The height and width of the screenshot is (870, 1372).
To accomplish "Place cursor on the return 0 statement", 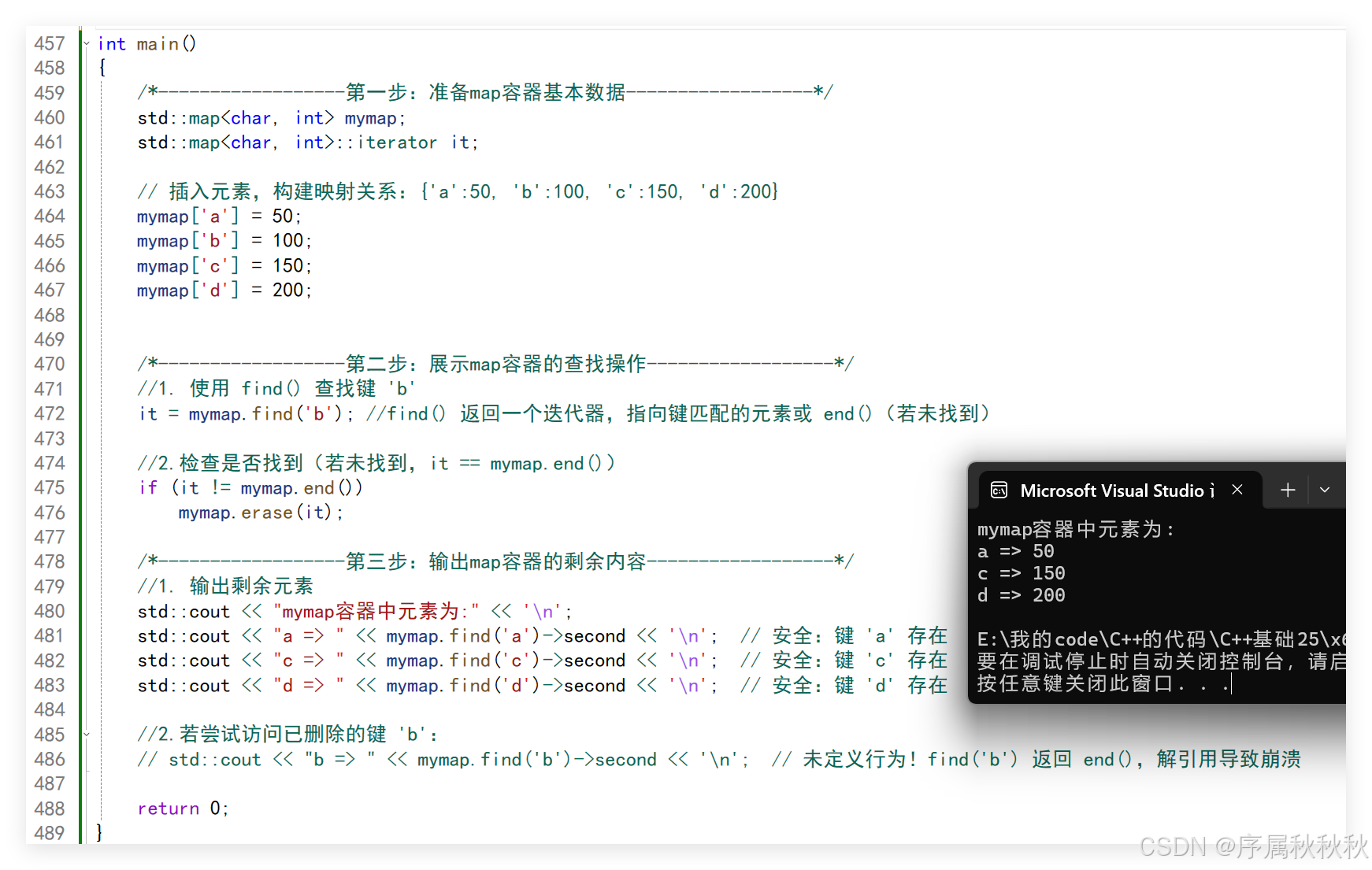I will (181, 808).
